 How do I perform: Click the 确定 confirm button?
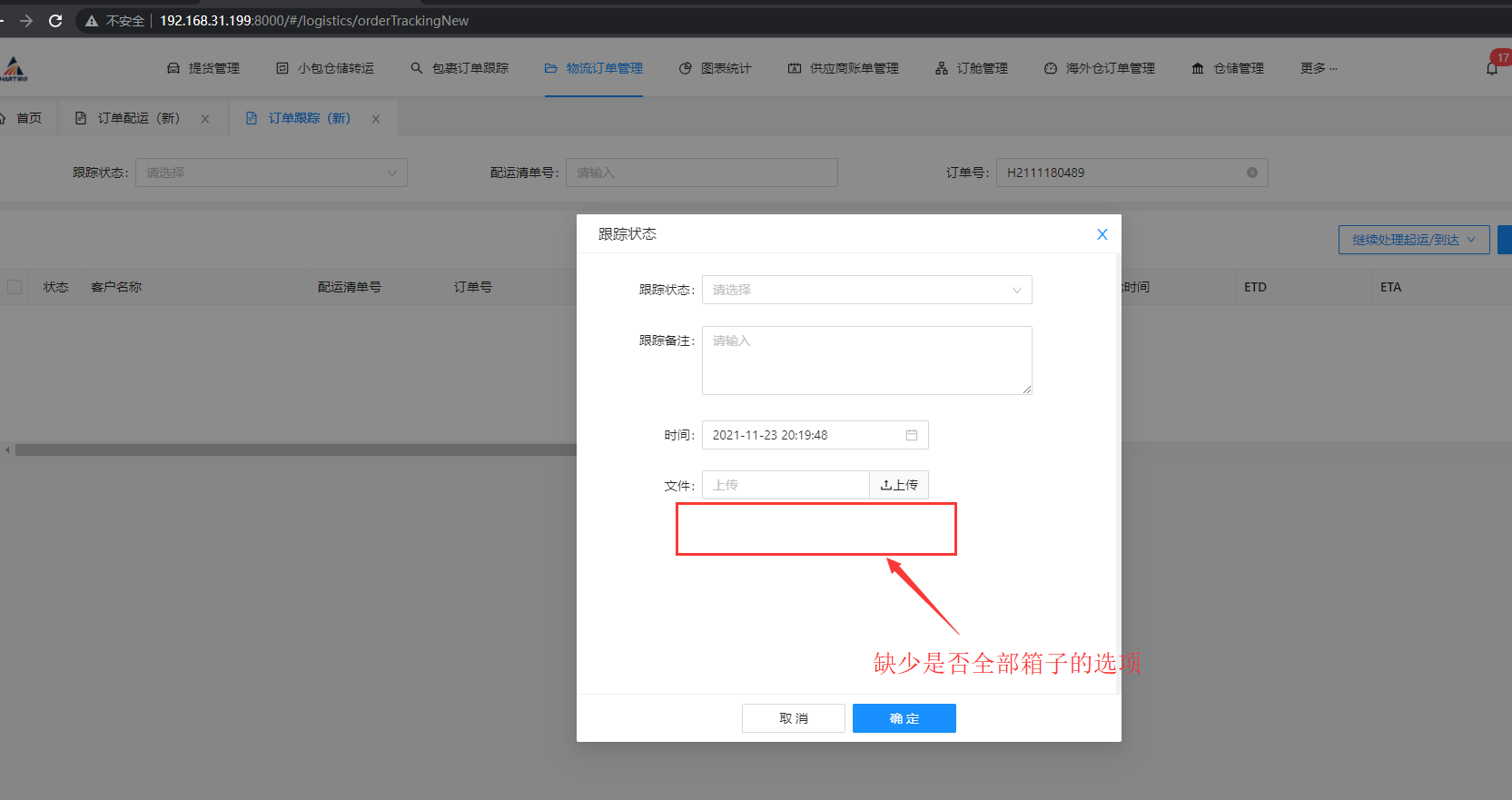click(x=904, y=718)
